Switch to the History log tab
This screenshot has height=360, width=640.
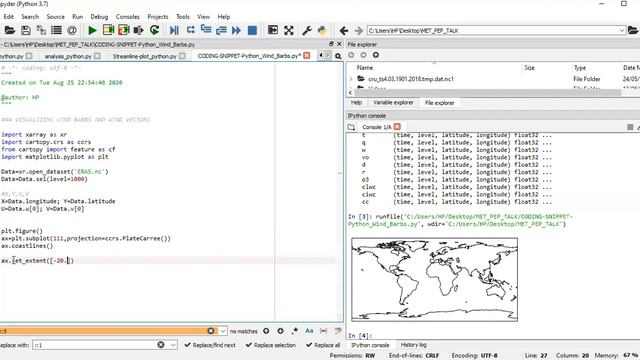[413, 345]
